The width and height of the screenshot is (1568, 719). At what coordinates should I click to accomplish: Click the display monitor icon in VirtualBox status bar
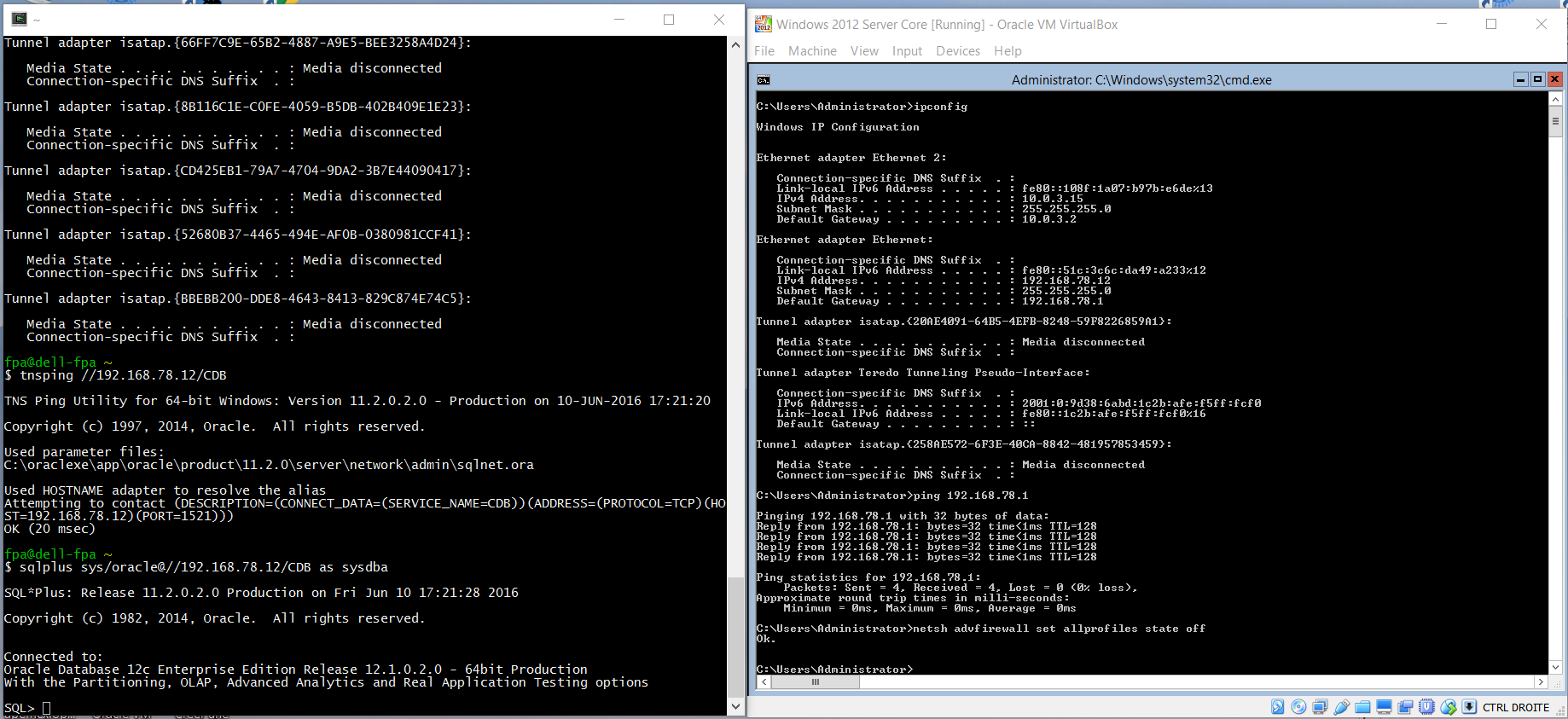[1384, 707]
